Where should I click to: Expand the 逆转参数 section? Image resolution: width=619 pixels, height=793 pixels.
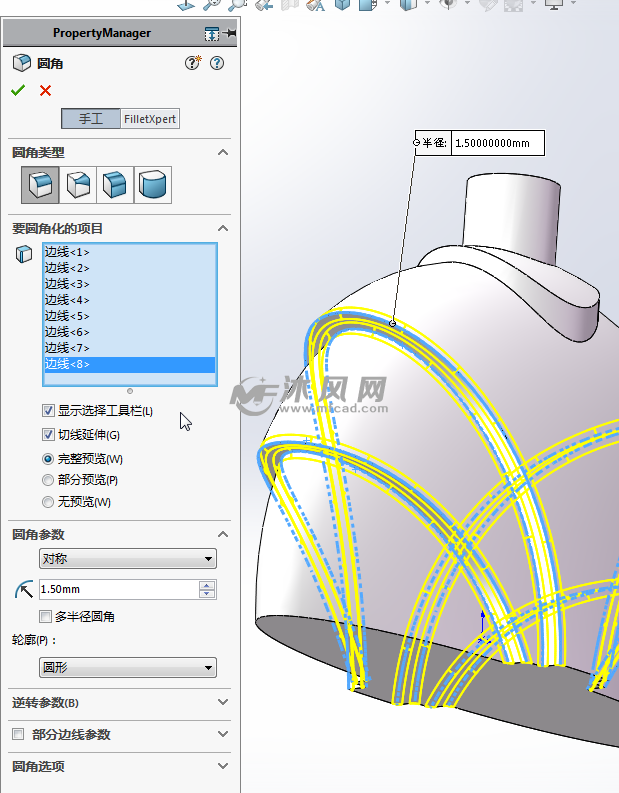[223, 702]
